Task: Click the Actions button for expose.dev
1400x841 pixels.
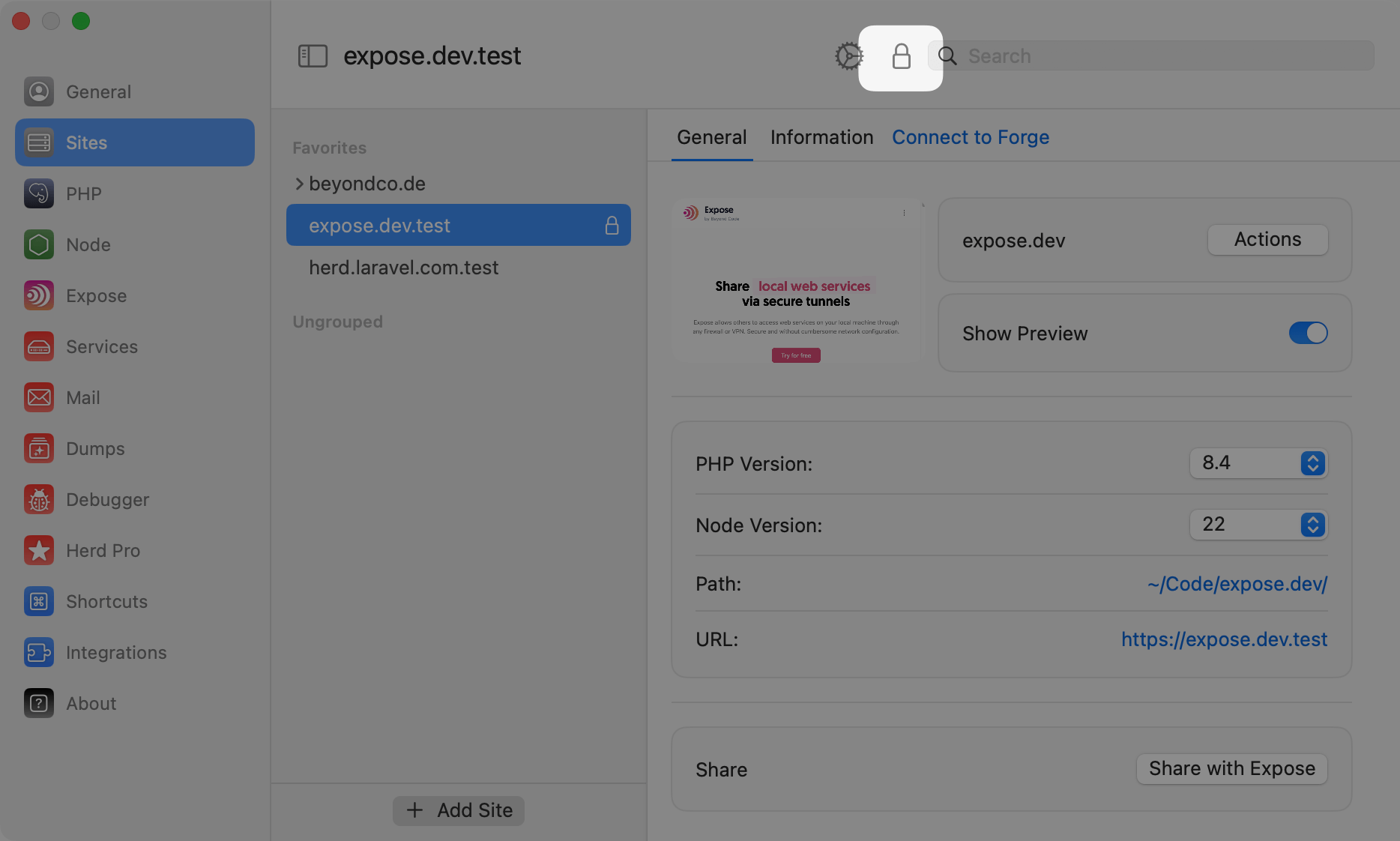Action: [x=1268, y=240]
